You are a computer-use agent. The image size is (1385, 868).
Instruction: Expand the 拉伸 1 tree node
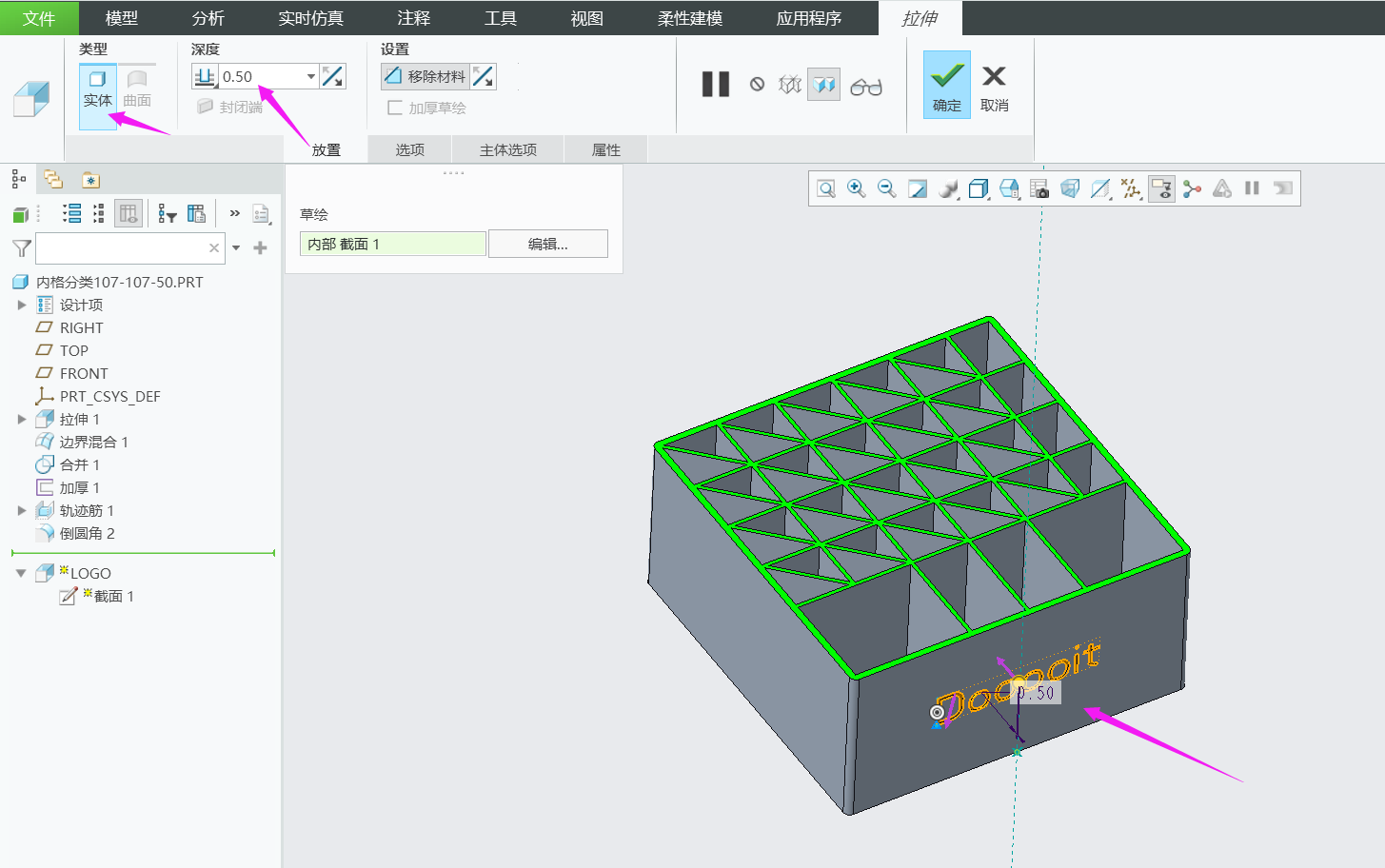[22, 419]
